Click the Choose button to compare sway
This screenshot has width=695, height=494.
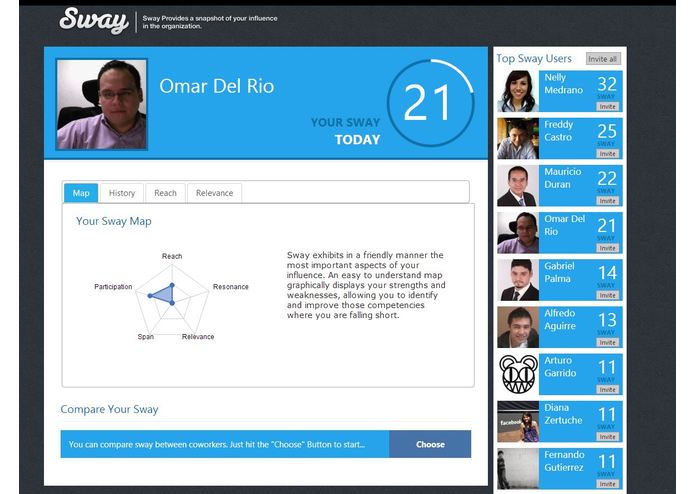(x=430, y=444)
